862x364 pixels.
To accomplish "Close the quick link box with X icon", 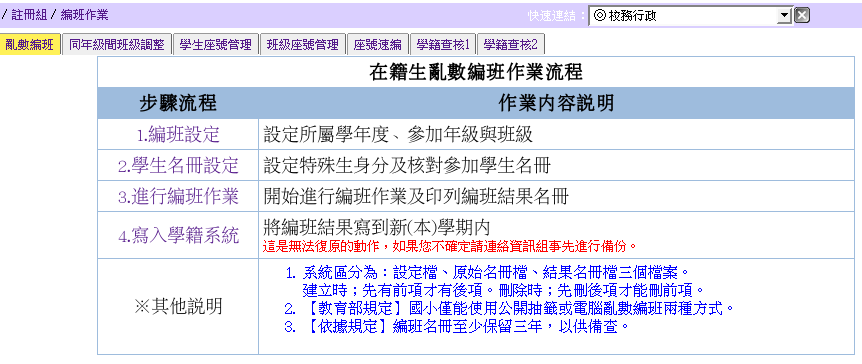I will point(802,15).
